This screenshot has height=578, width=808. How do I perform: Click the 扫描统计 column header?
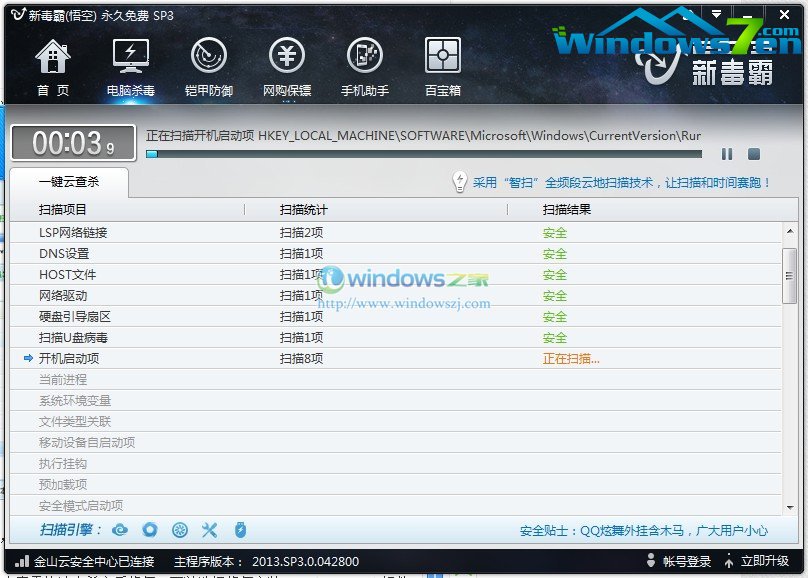click(304, 209)
